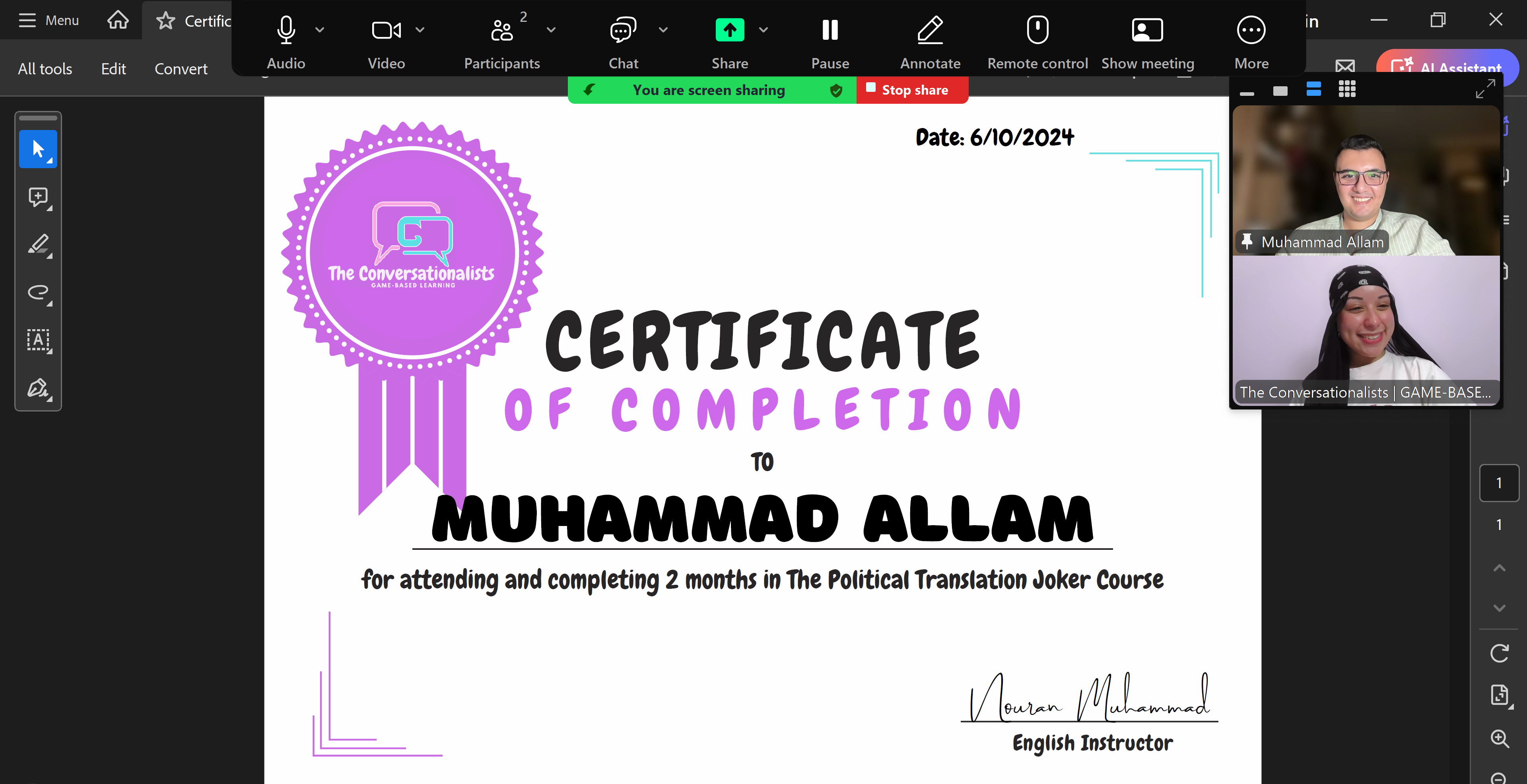Click the 'CERTIFICATE' heading text
The image size is (1527, 784).
762,340
